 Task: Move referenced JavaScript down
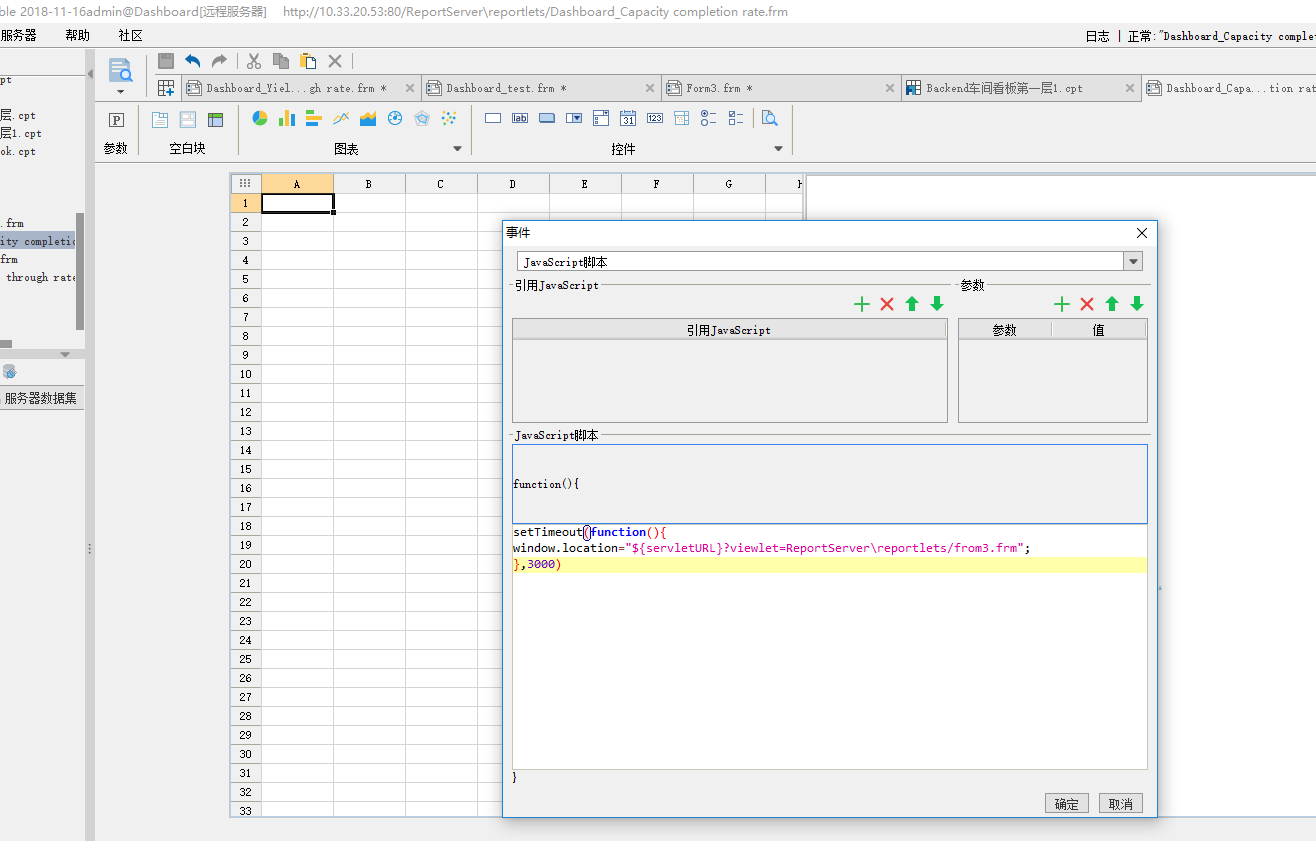937,304
